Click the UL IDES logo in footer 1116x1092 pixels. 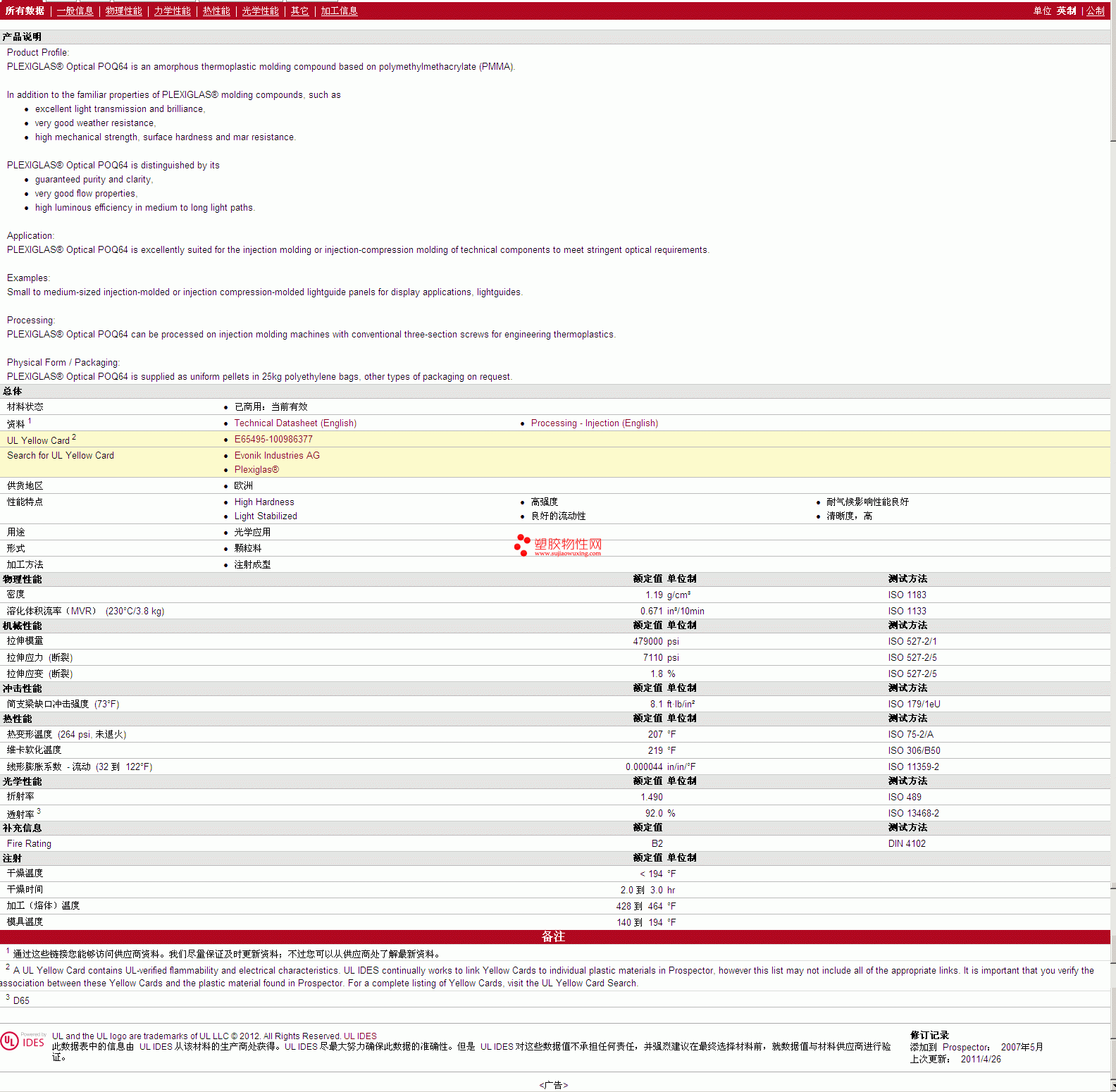pyautogui.click(x=23, y=1041)
